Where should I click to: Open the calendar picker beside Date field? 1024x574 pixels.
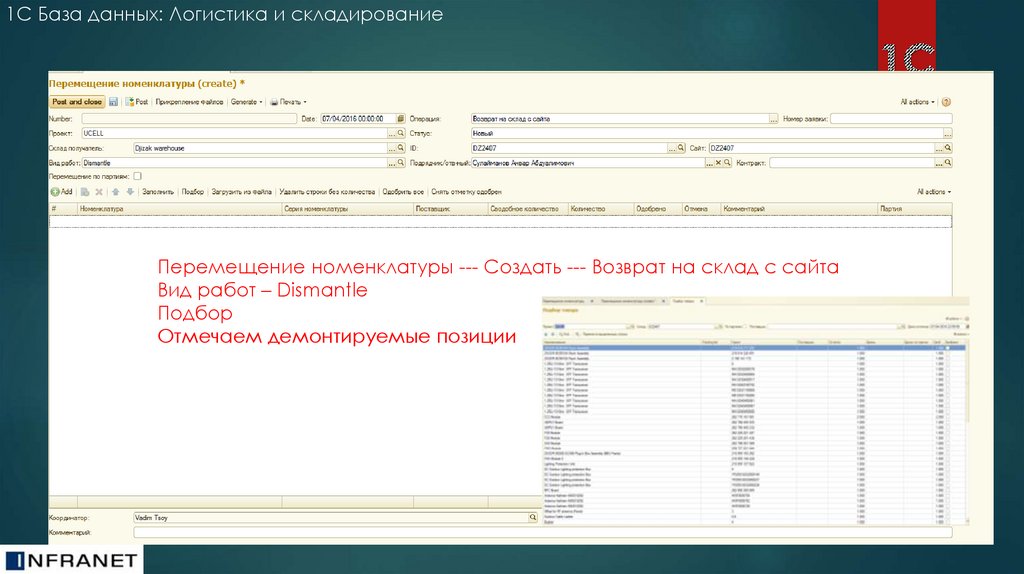click(401, 119)
